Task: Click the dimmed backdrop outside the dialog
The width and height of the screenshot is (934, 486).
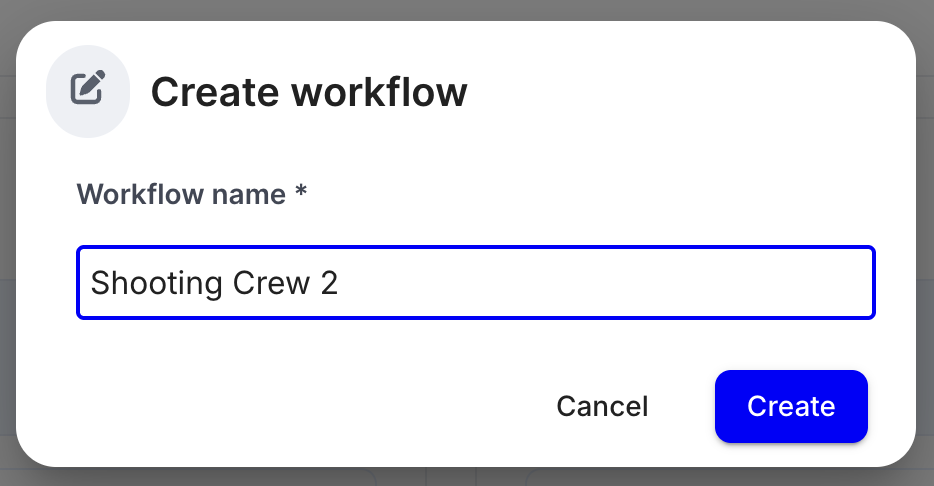Action: pos(465,8)
